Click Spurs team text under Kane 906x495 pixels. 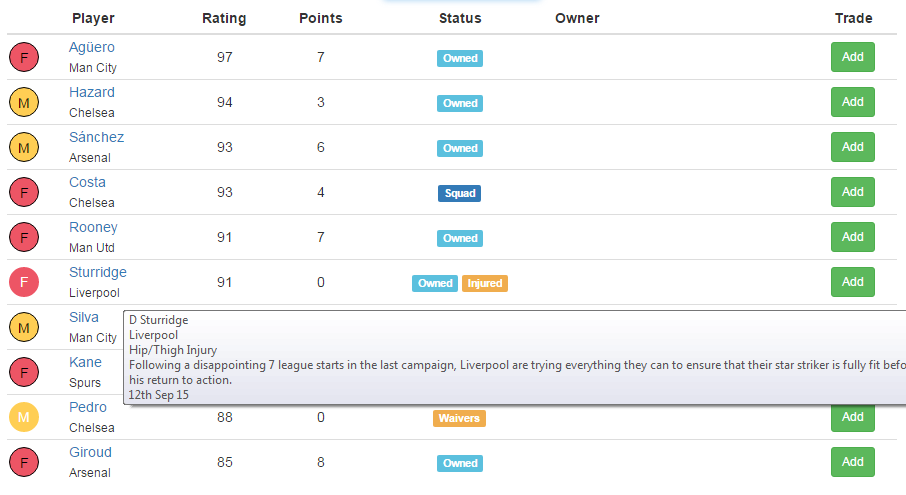[x=85, y=383]
